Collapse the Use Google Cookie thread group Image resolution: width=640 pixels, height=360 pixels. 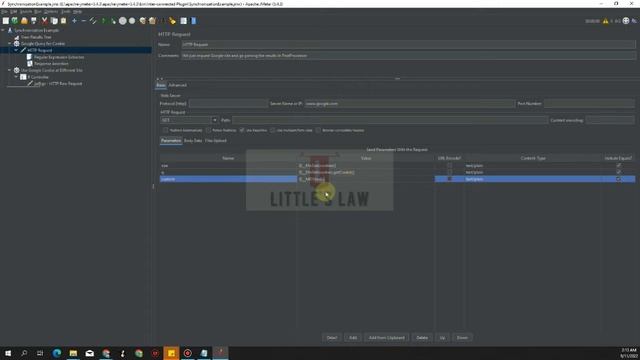[x=10, y=70]
